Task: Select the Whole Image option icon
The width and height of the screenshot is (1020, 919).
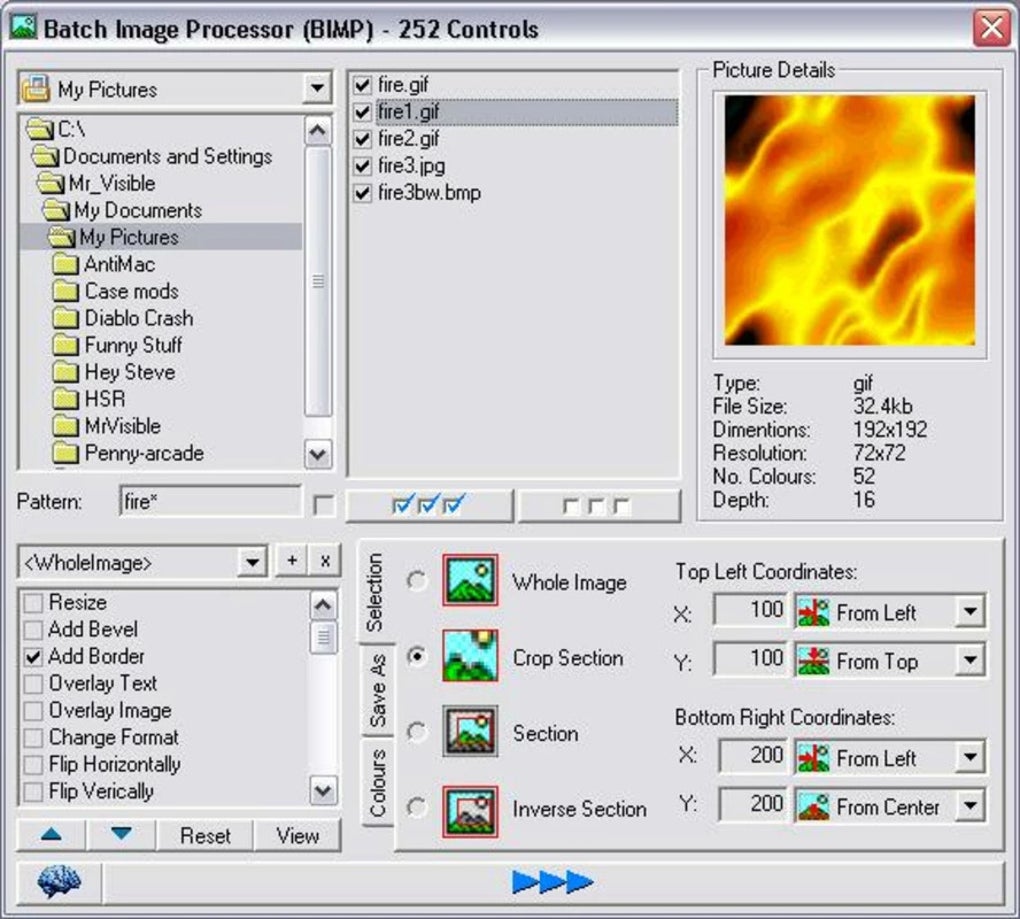Action: [x=470, y=580]
